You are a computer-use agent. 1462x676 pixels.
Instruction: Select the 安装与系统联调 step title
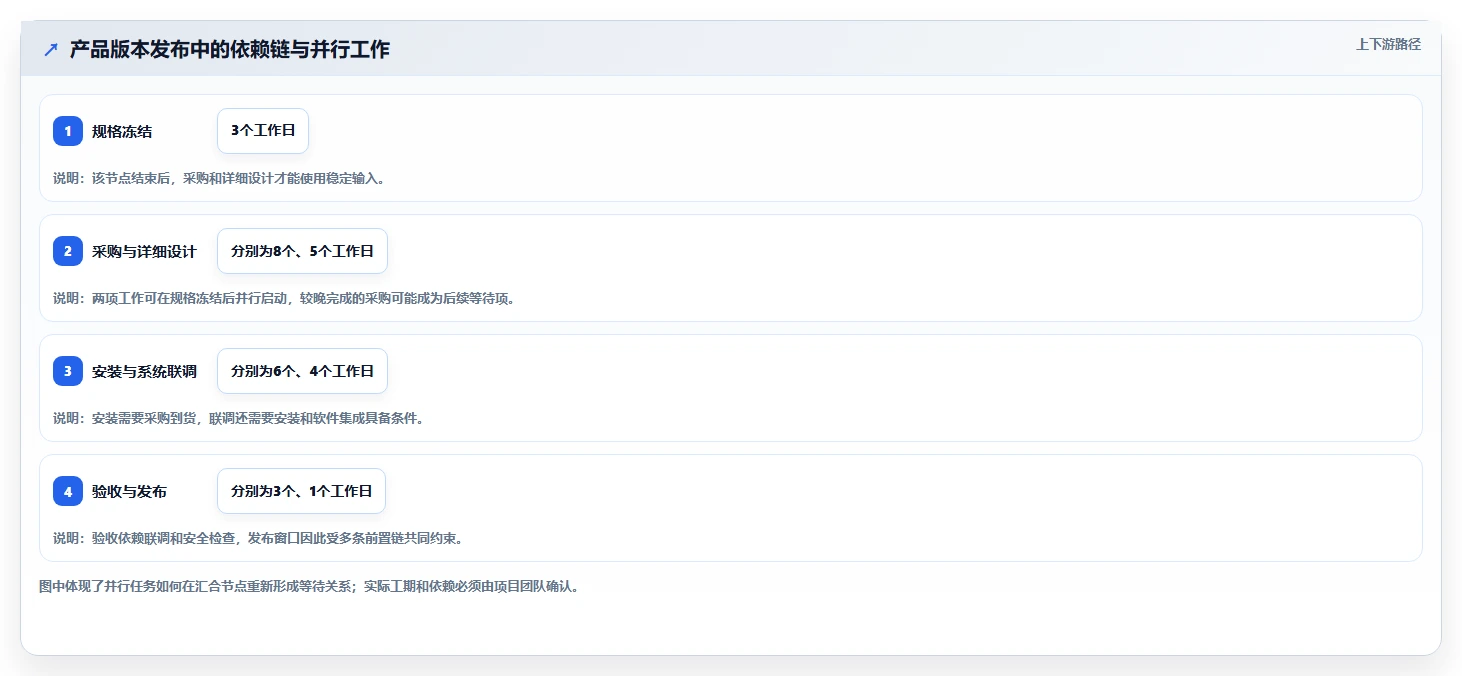click(144, 371)
